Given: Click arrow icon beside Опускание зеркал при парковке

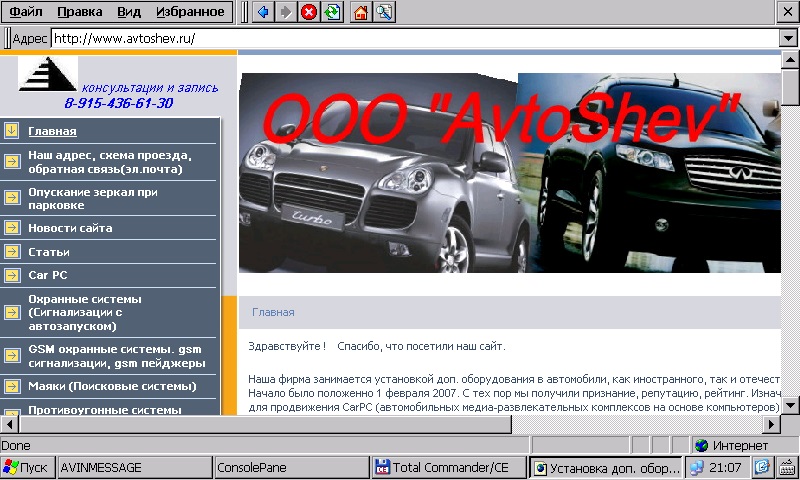Looking at the screenshot, I should [x=11, y=197].
